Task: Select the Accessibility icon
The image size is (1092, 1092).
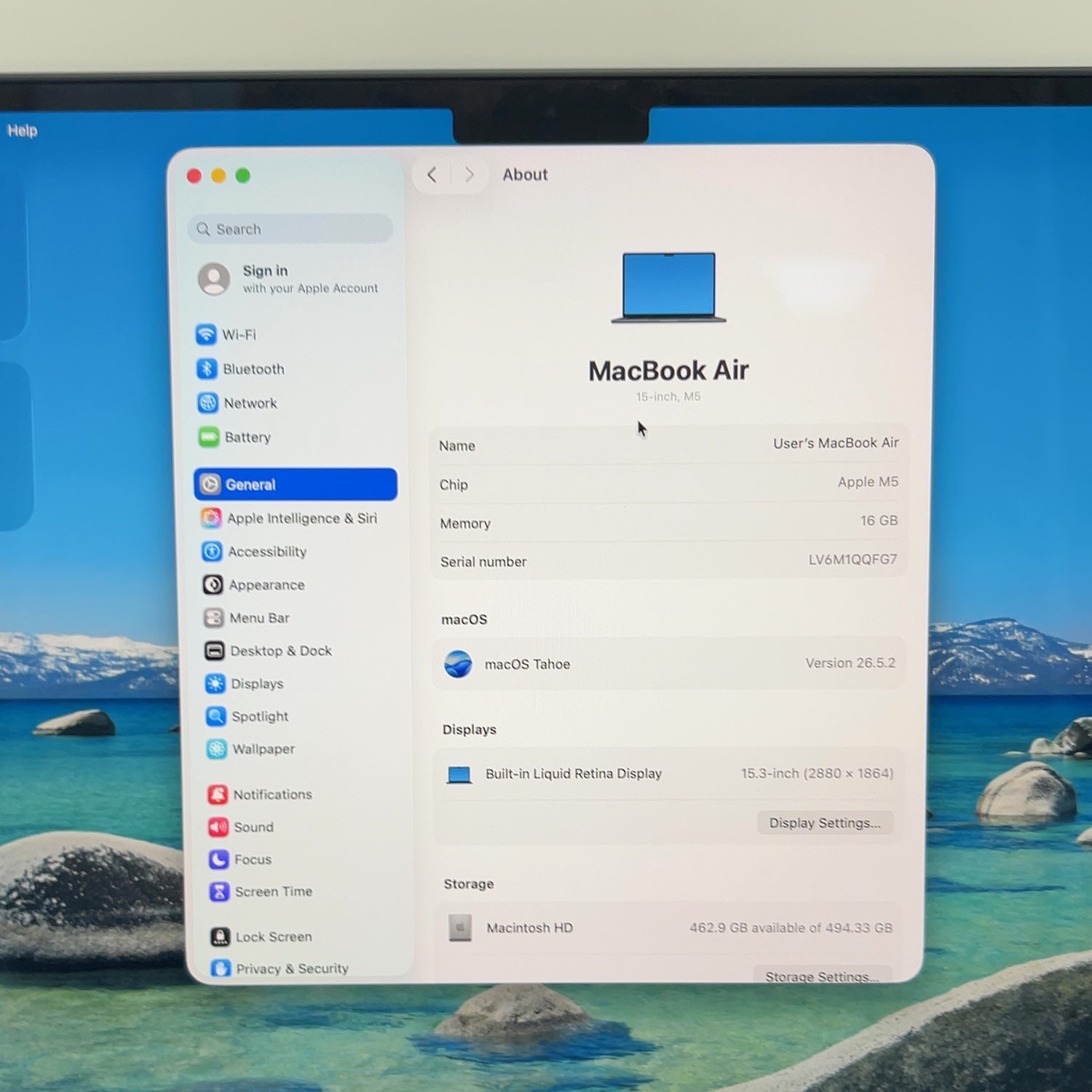Action: (x=212, y=551)
